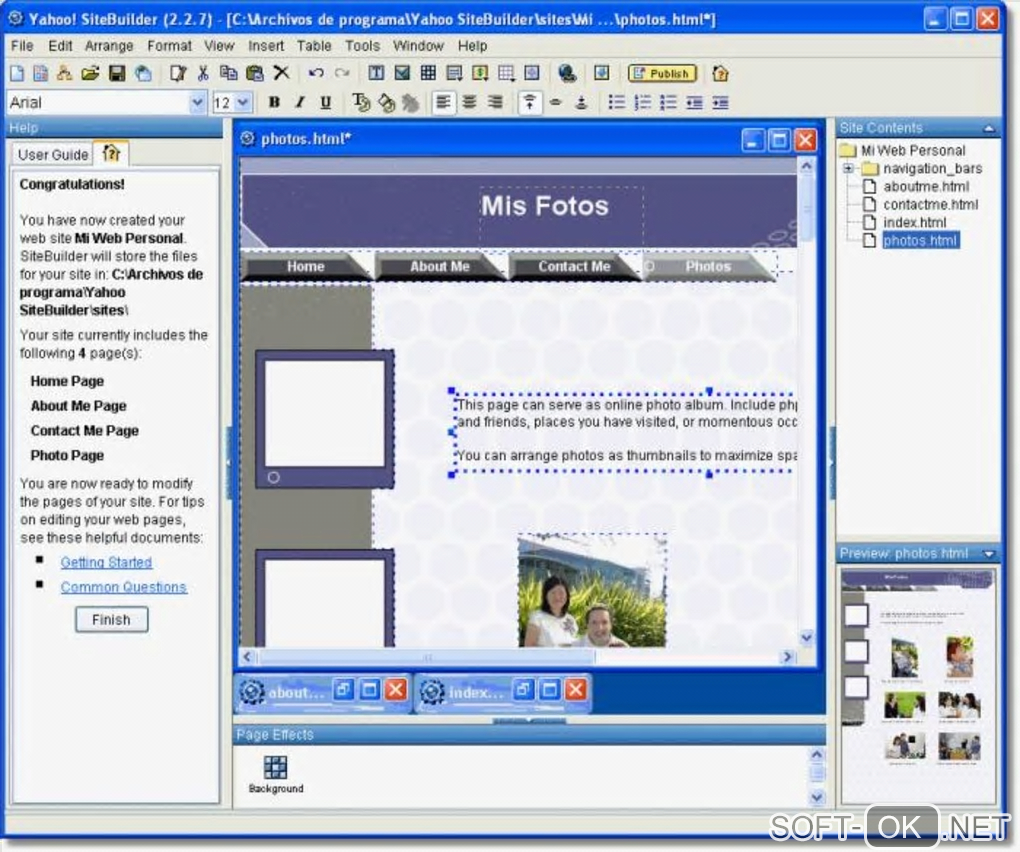1020x852 pixels.
Task: Open the Tools menu
Action: (x=362, y=46)
